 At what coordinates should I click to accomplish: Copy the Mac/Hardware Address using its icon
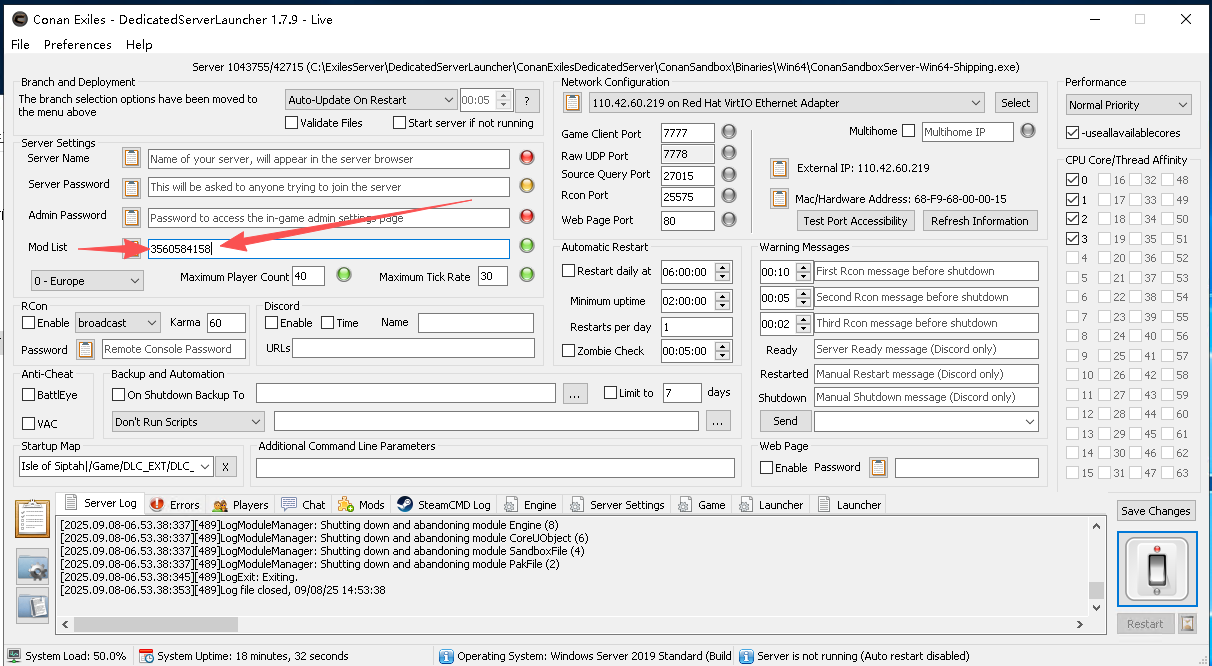coord(780,199)
